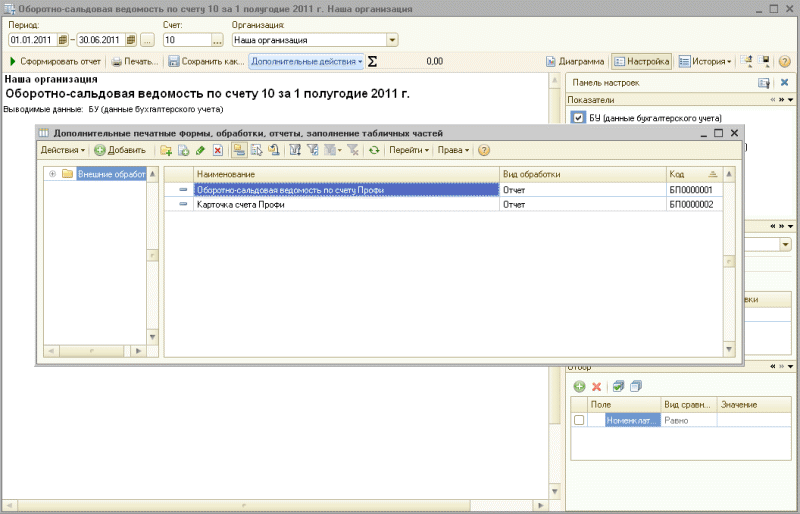
Task: Click the uncheck all filters icon
Action: coord(636,386)
